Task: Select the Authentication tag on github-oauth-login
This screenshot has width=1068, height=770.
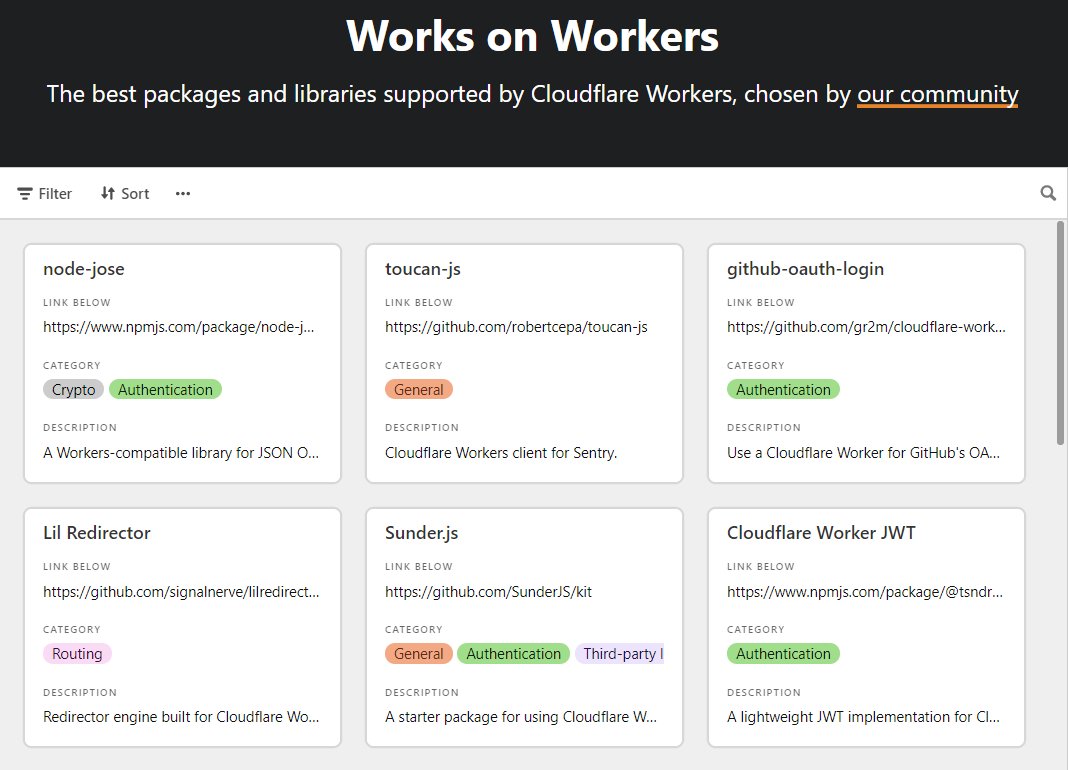Action: 783,389
